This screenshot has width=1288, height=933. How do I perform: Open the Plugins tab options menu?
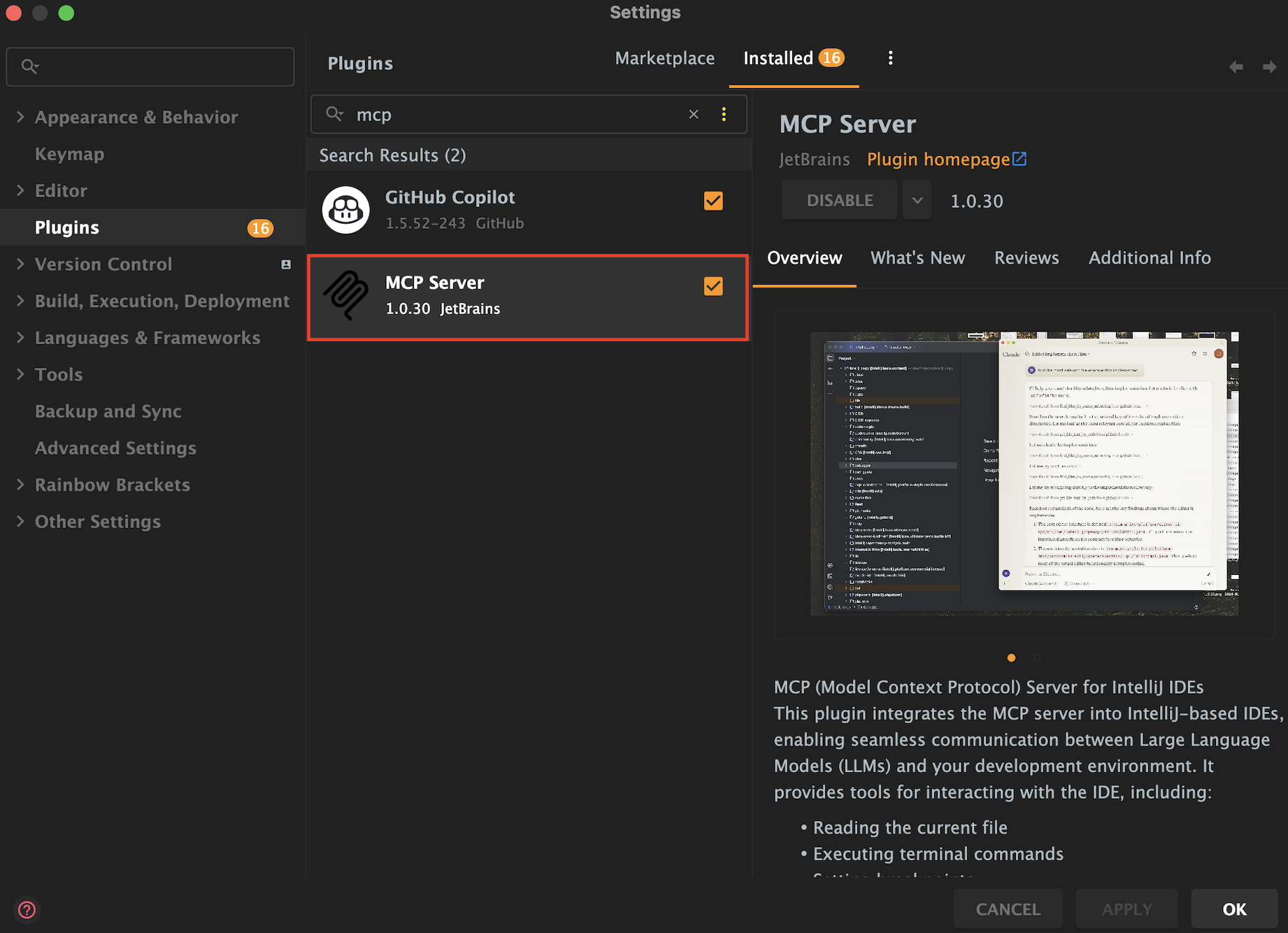[x=890, y=58]
